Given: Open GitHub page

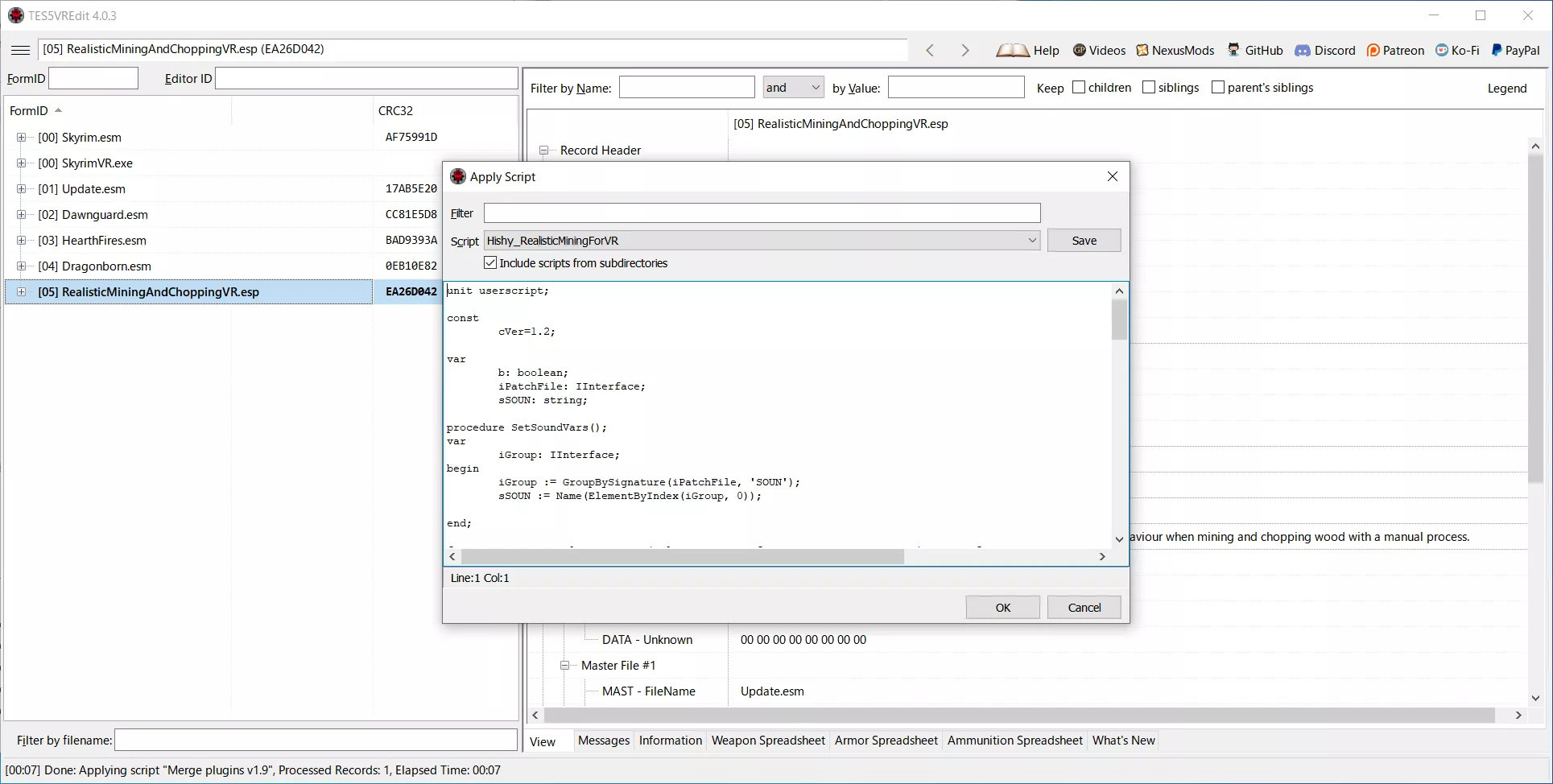Looking at the screenshot, I should 1254,50.
